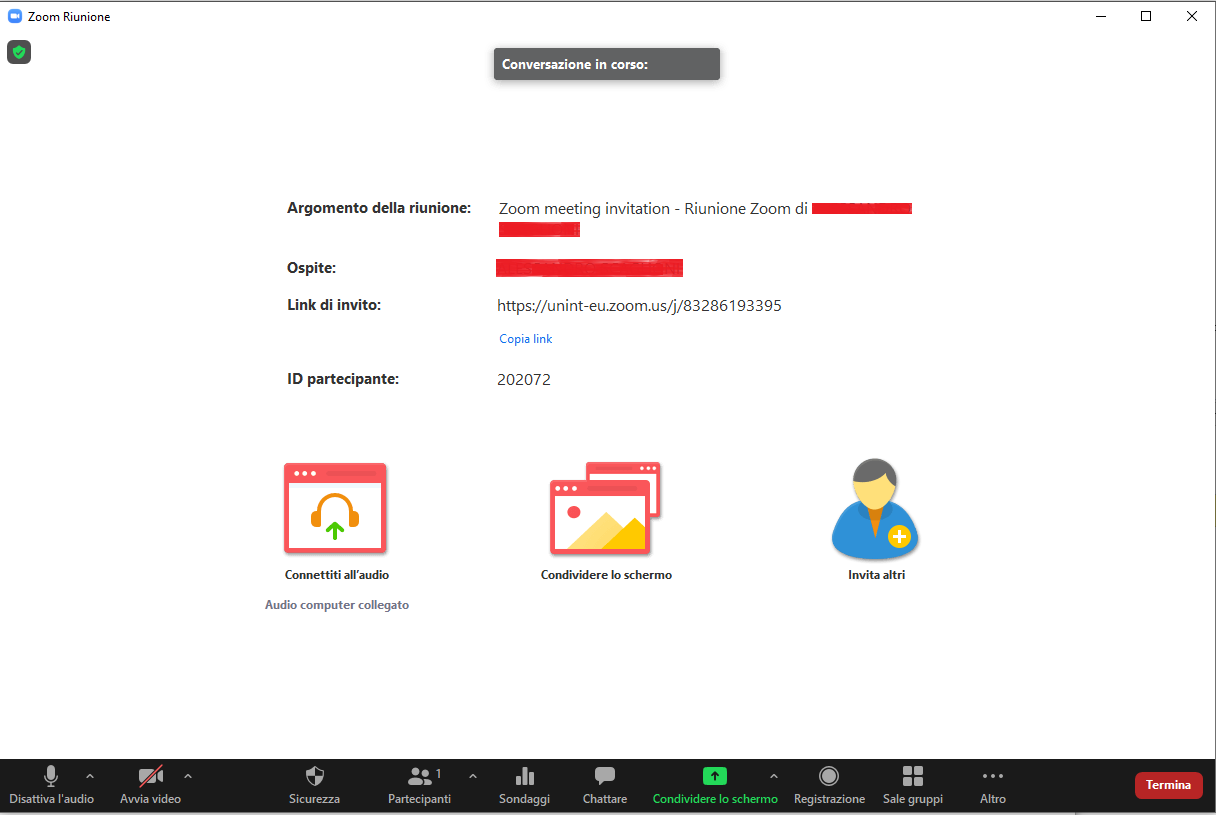Expand the arrow beside Partecipanti

[x=473, y=776]
